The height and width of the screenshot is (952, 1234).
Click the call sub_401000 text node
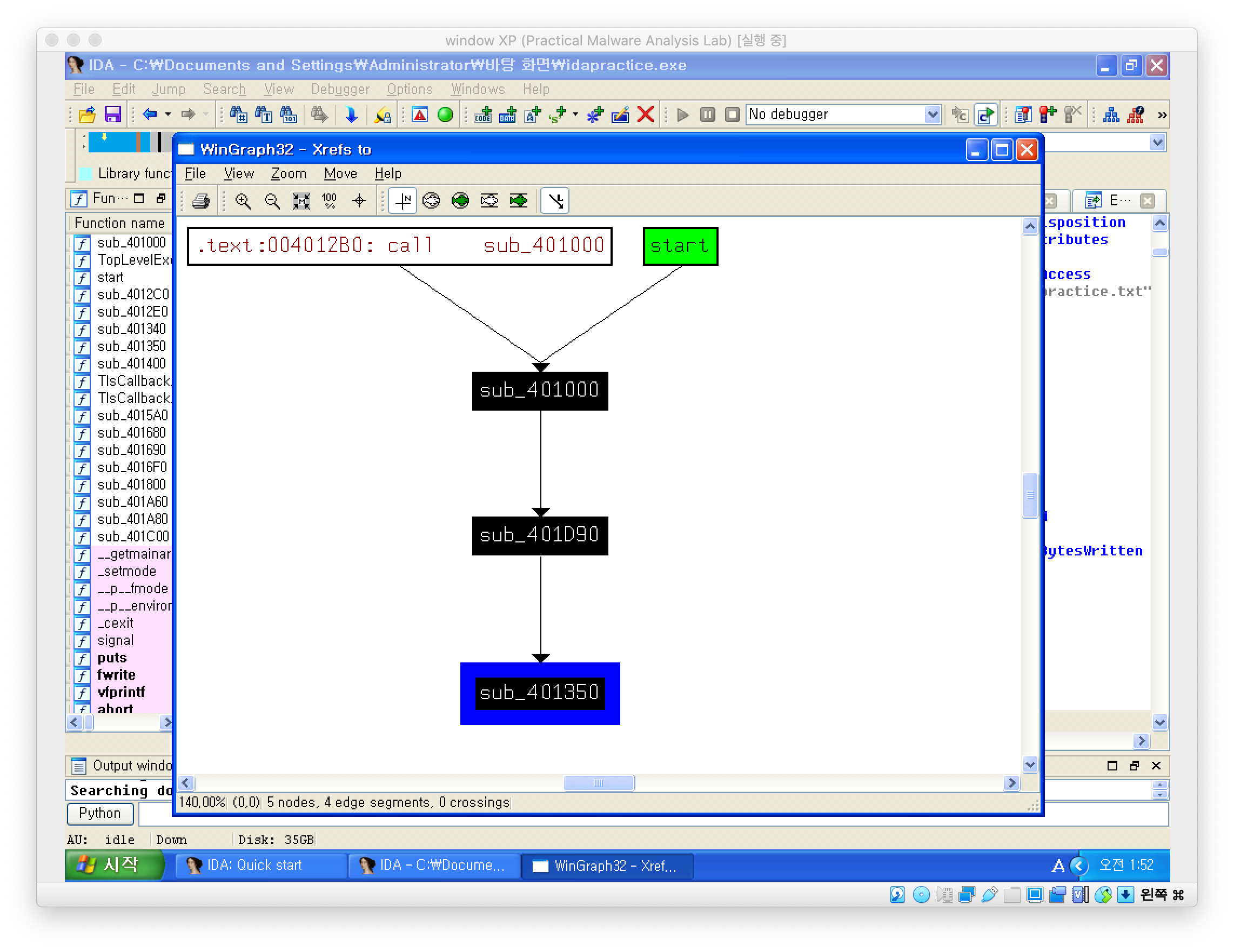coord(399,246)
